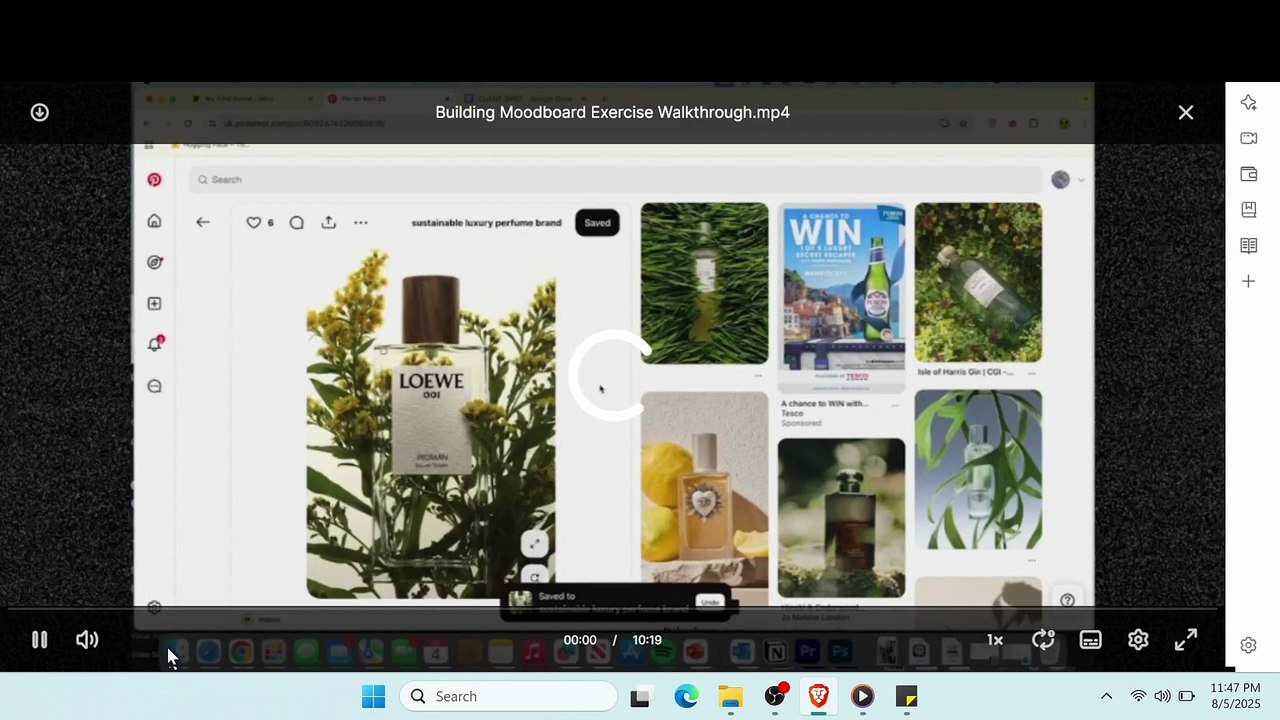Download the video file
Screen dimensions: 1280x720
[39, 113]
